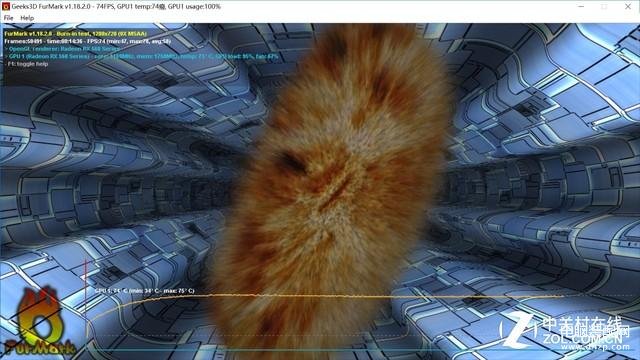Open the Help menu
This screenshot has width=640, height=360.
coord(27,18)
